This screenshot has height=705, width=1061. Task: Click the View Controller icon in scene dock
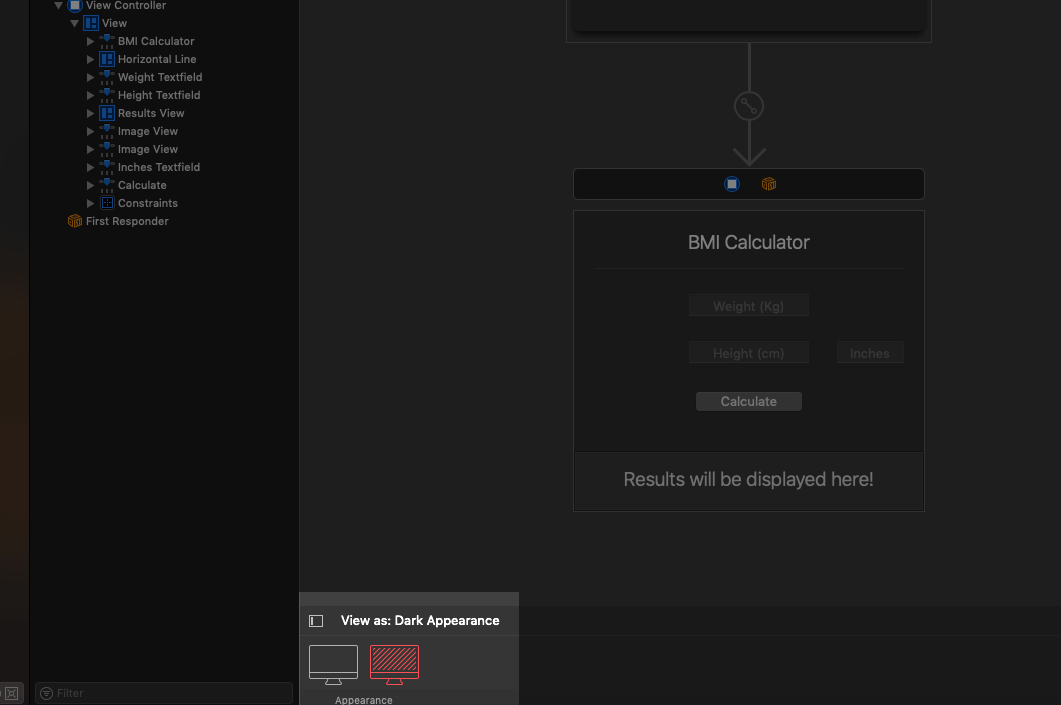tap(732, 184)
